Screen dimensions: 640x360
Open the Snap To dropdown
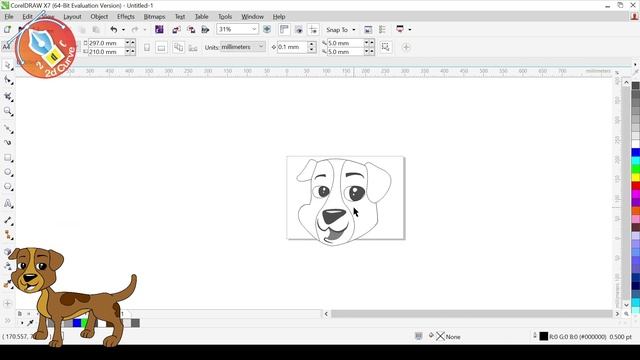[341, 29]
